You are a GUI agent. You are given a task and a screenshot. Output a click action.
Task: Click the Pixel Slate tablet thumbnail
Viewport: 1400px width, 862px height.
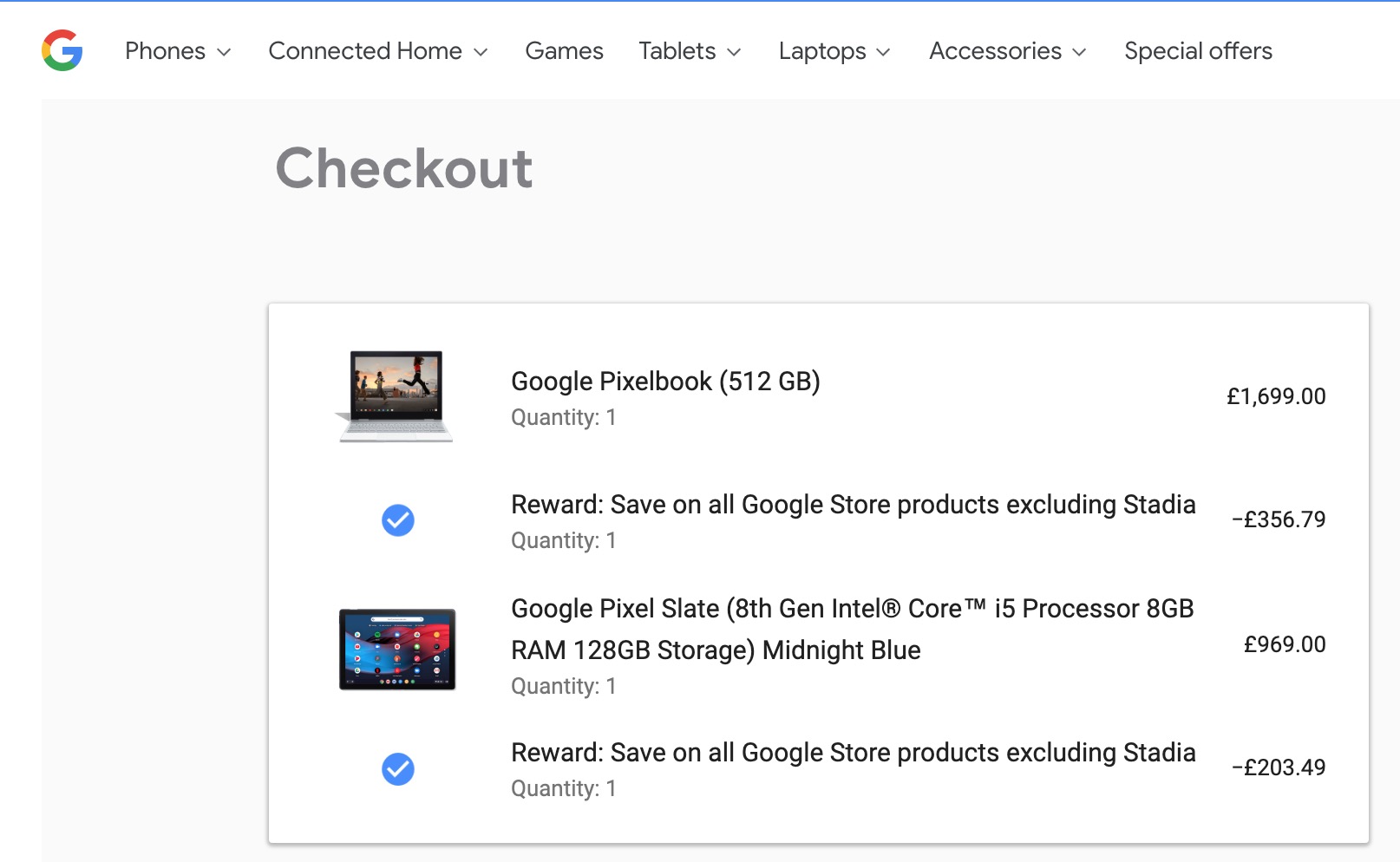pyautogui.click(x=396, y=650)
